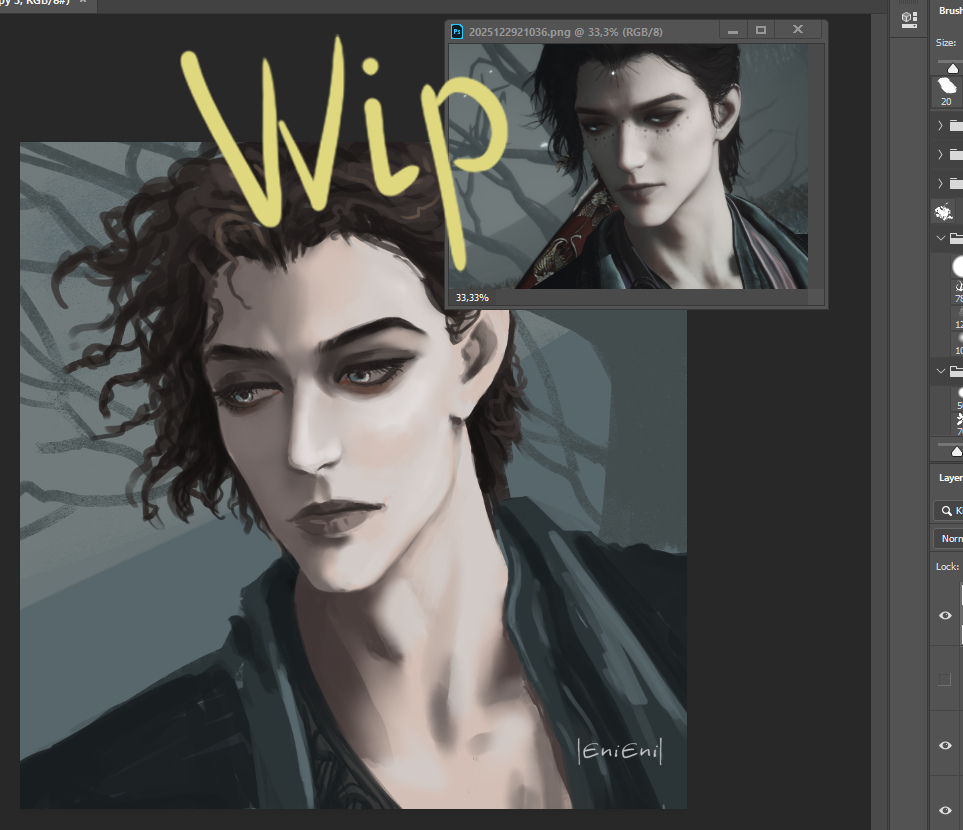Maximize the floating reference image window

[760, 31]
